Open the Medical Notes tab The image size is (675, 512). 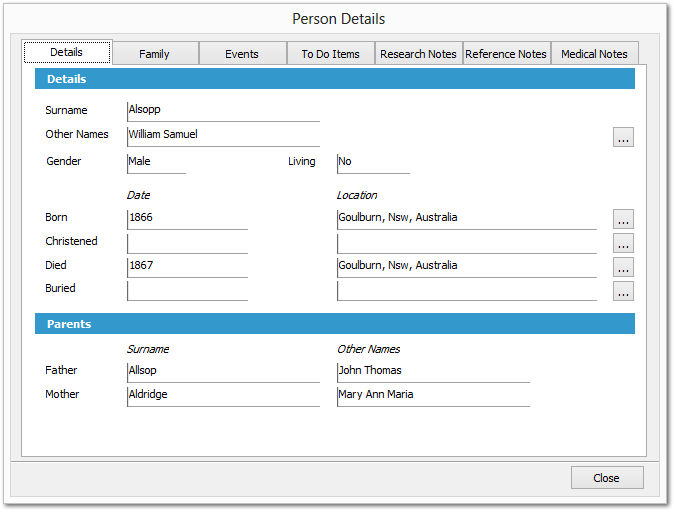click(594, 54)
